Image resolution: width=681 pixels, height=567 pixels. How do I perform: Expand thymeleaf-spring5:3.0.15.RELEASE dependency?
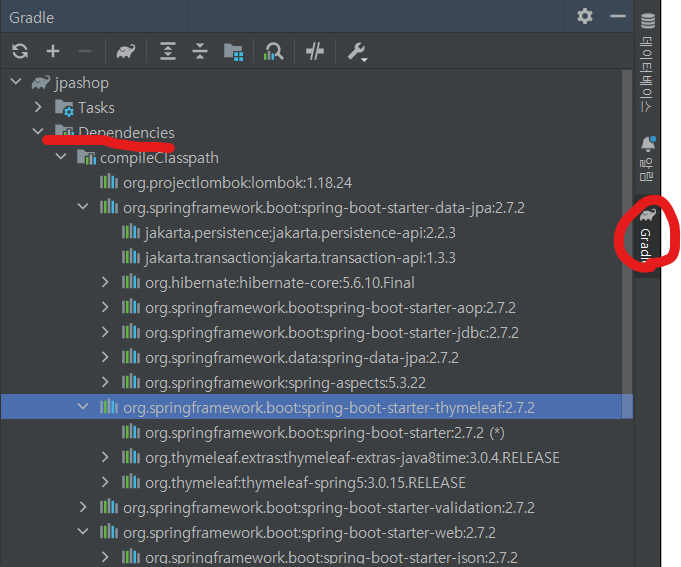[x=105, y=482]
